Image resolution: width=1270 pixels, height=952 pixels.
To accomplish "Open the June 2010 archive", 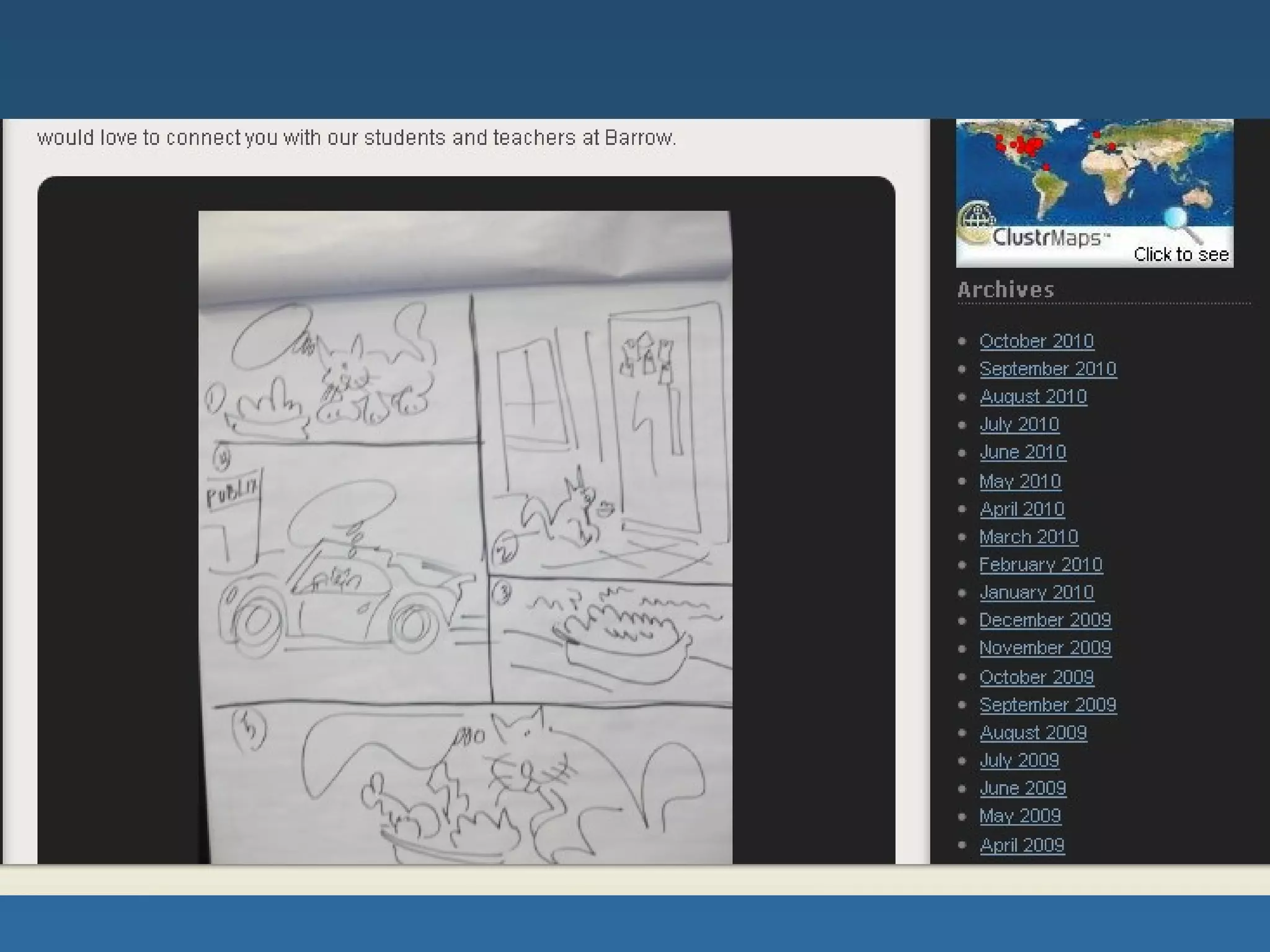I will click(x=1023, y=452).
